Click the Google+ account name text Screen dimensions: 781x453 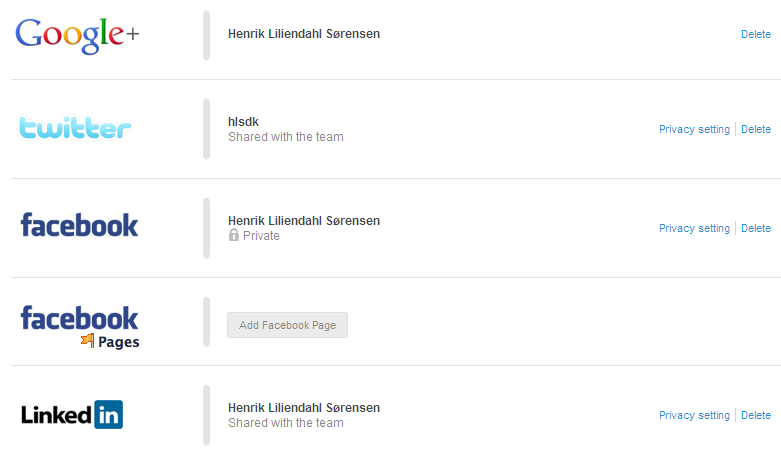pyautogui.click(x=304, y=34)
